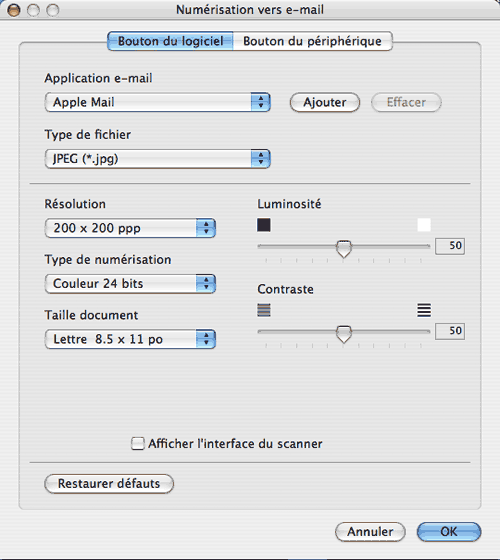The width and height of the screenshot is (500, 560).
Task: Click the Luminosité slider handle
Action: 344,249
